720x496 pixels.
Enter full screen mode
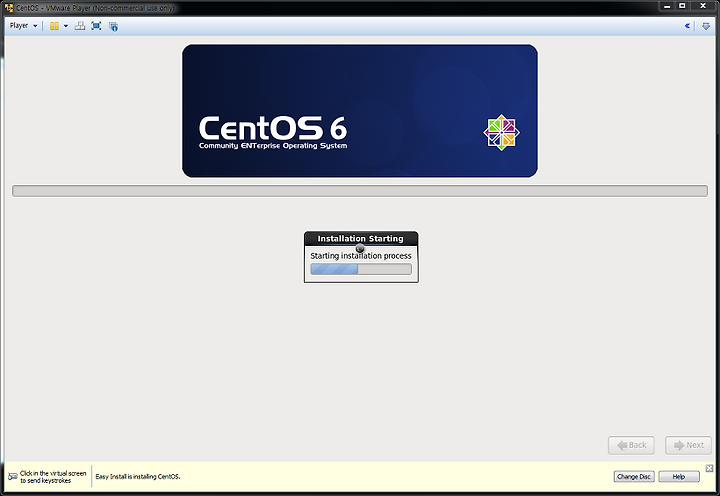pos(96,26)
